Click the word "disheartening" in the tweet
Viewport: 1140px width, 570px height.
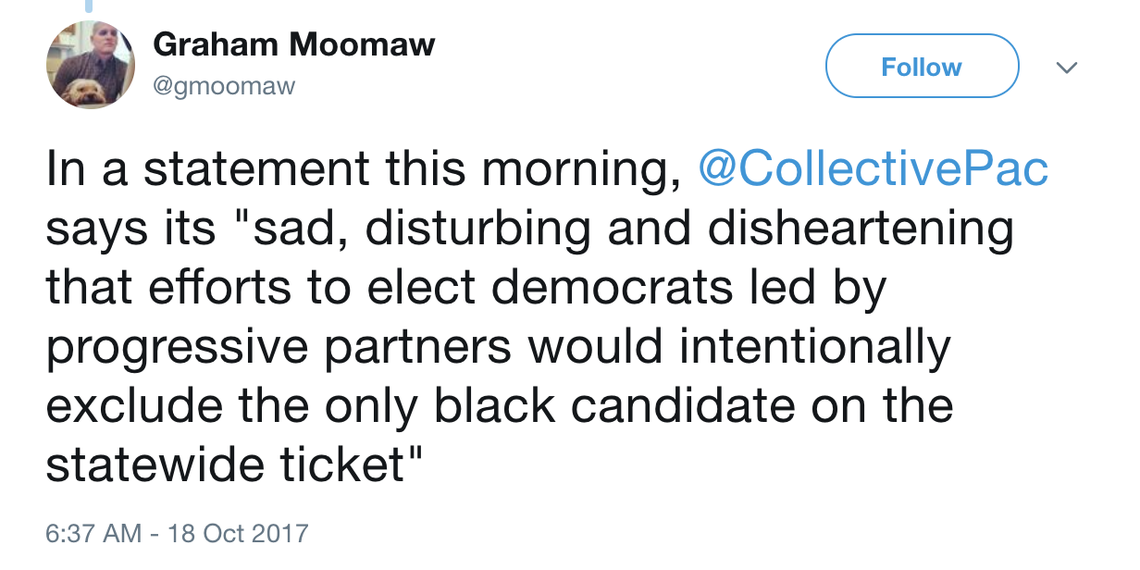tap(860, 228)
